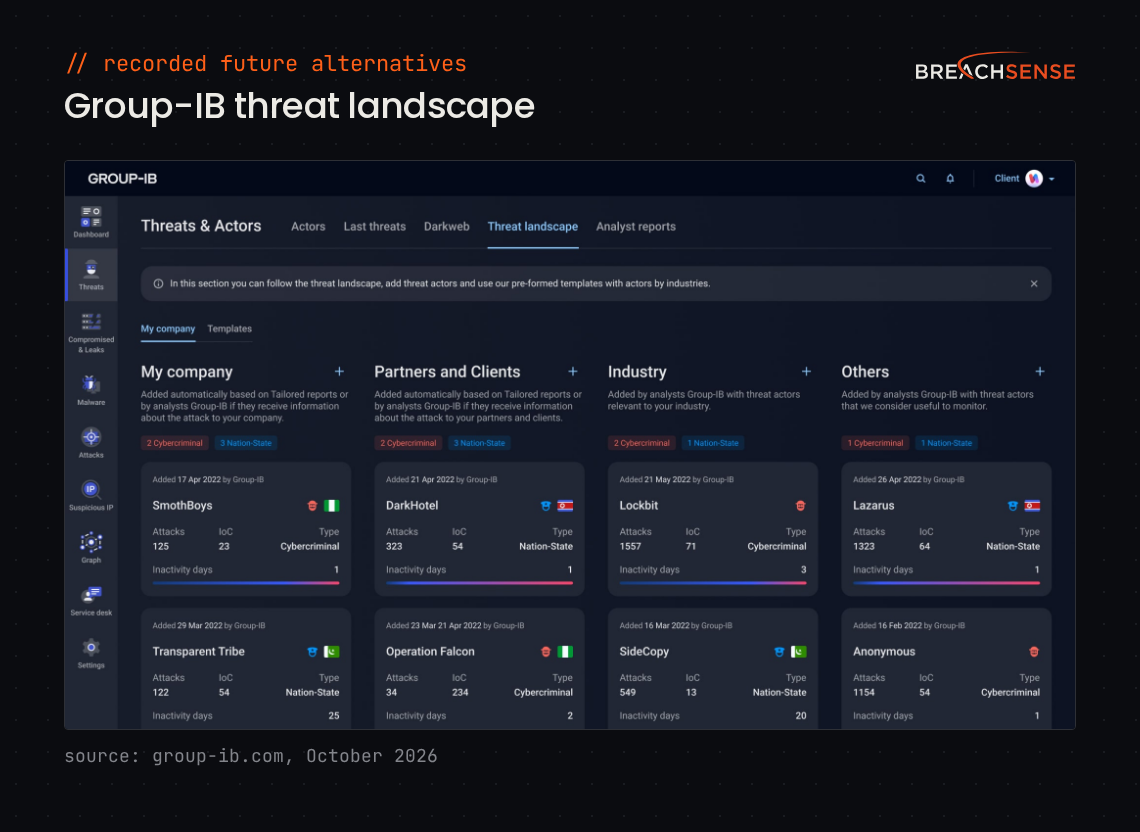This screenshot has width=1140, height=832.
Task: Click the Lockbit red mask icon
Action: (800, 505)
